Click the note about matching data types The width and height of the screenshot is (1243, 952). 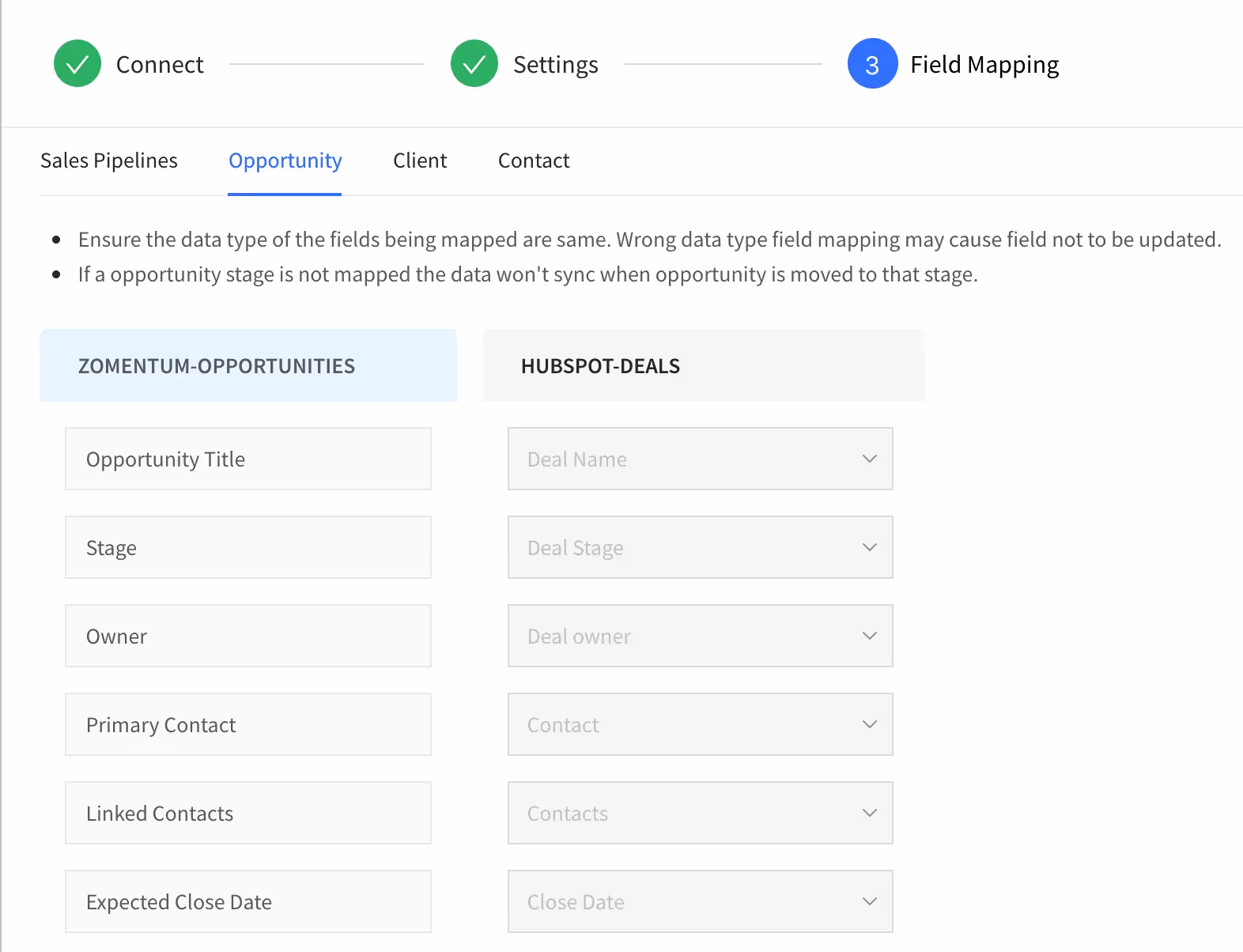point(649,240)
